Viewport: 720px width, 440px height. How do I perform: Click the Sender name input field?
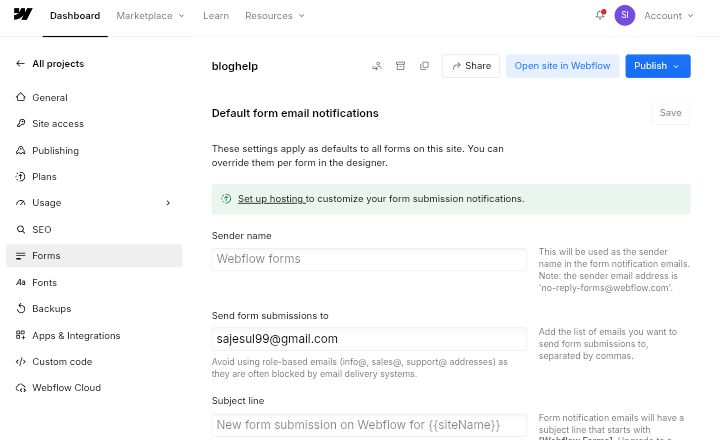point(369,259)
